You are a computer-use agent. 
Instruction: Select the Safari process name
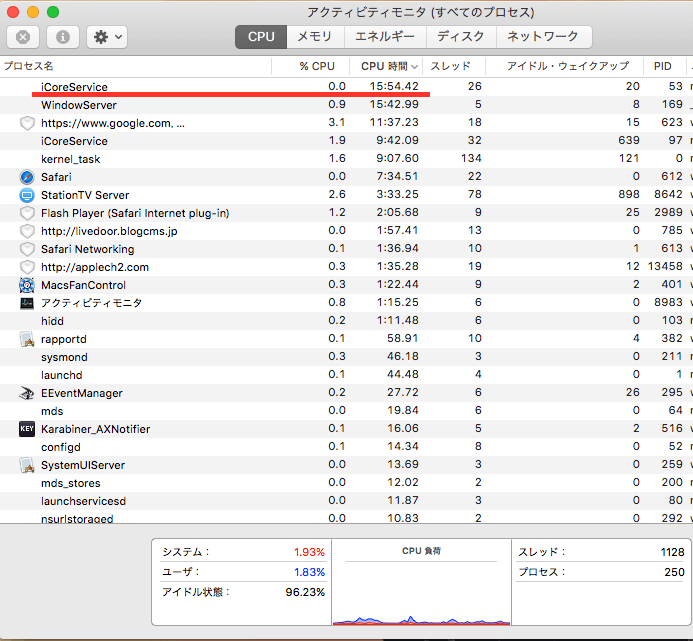pyautogui.click(x=56, y=177)
